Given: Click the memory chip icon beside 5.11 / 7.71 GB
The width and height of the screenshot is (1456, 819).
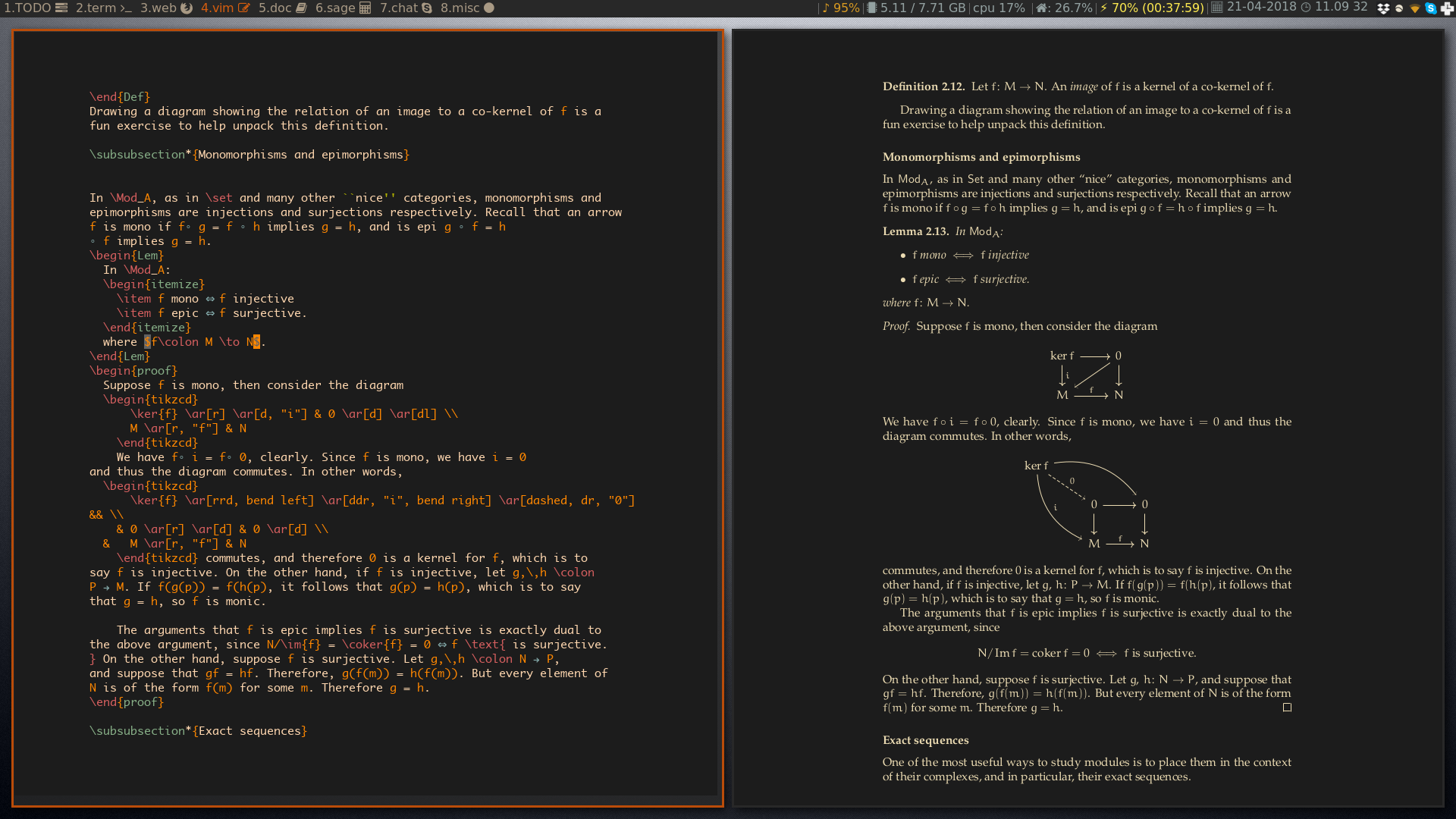Looking at the screenshot, I should pos(872,8).
